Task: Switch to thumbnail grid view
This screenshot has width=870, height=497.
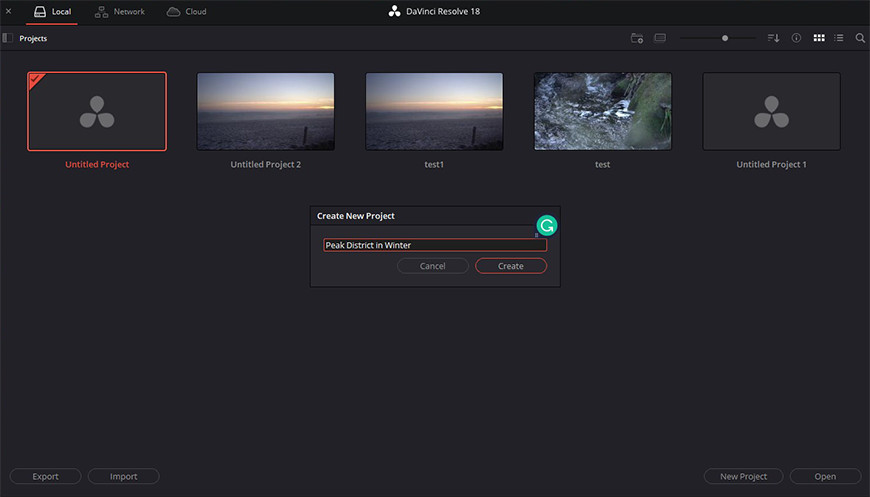Action: click(819, 38)
